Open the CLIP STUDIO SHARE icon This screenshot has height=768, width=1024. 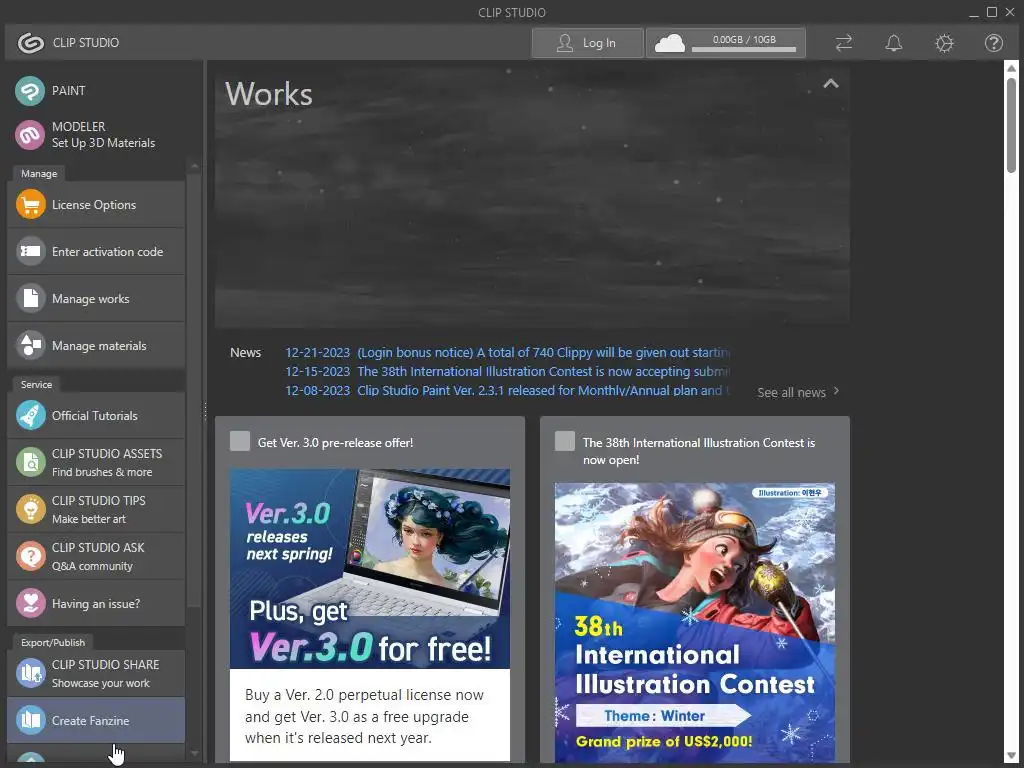click(30, 673)
